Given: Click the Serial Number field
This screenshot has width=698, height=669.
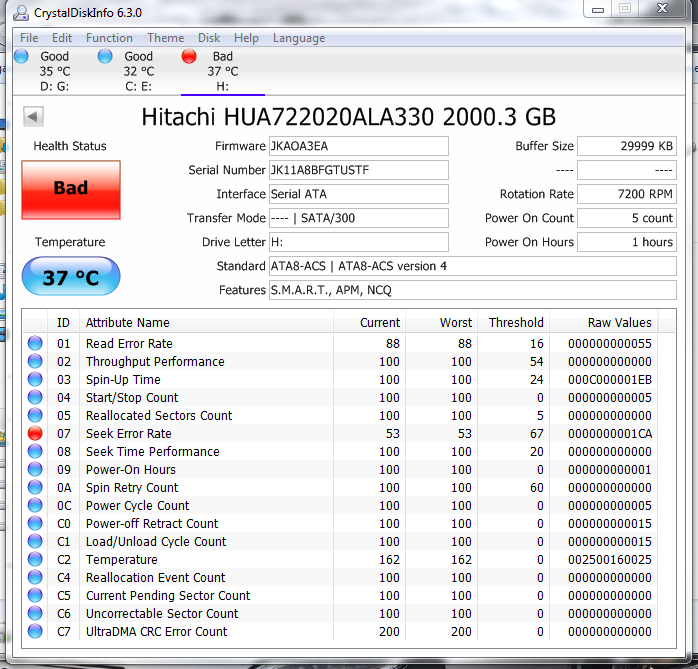Looking at the screenshot, I should coord(358,170).
